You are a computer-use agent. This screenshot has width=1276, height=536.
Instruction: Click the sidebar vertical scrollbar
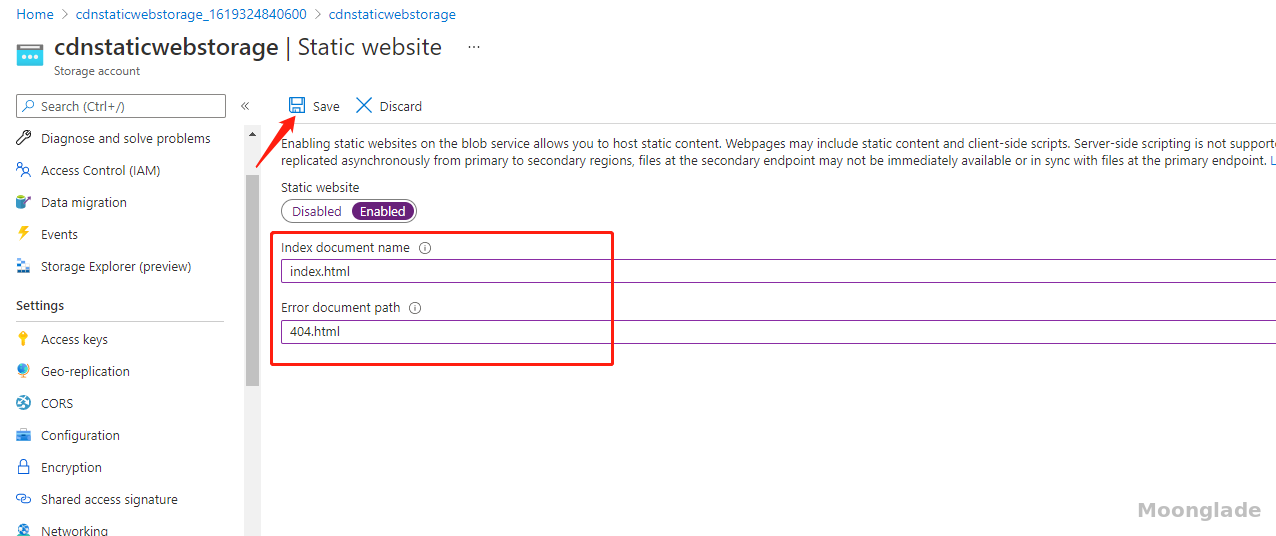252,280
